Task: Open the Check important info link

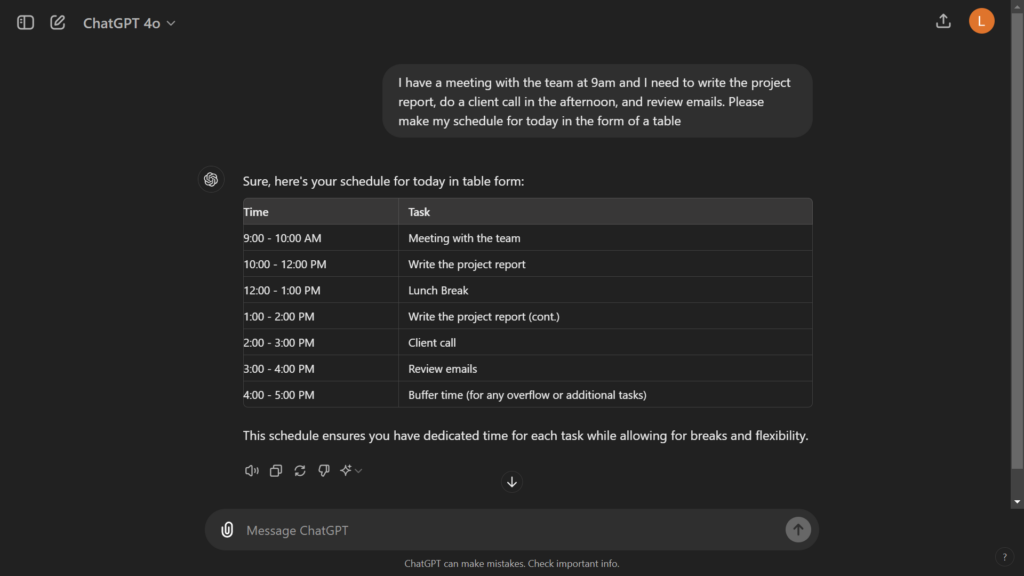Action: tap(570, 563)
